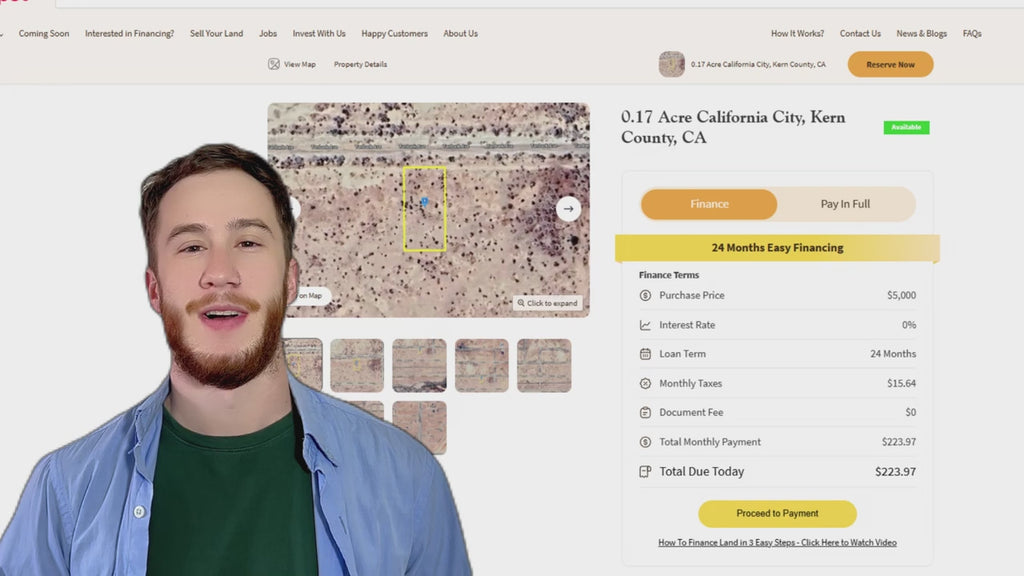Screen dimensions: 1024x576
Task: Select the last thumbnail in the first row
Action: [544, 365]
